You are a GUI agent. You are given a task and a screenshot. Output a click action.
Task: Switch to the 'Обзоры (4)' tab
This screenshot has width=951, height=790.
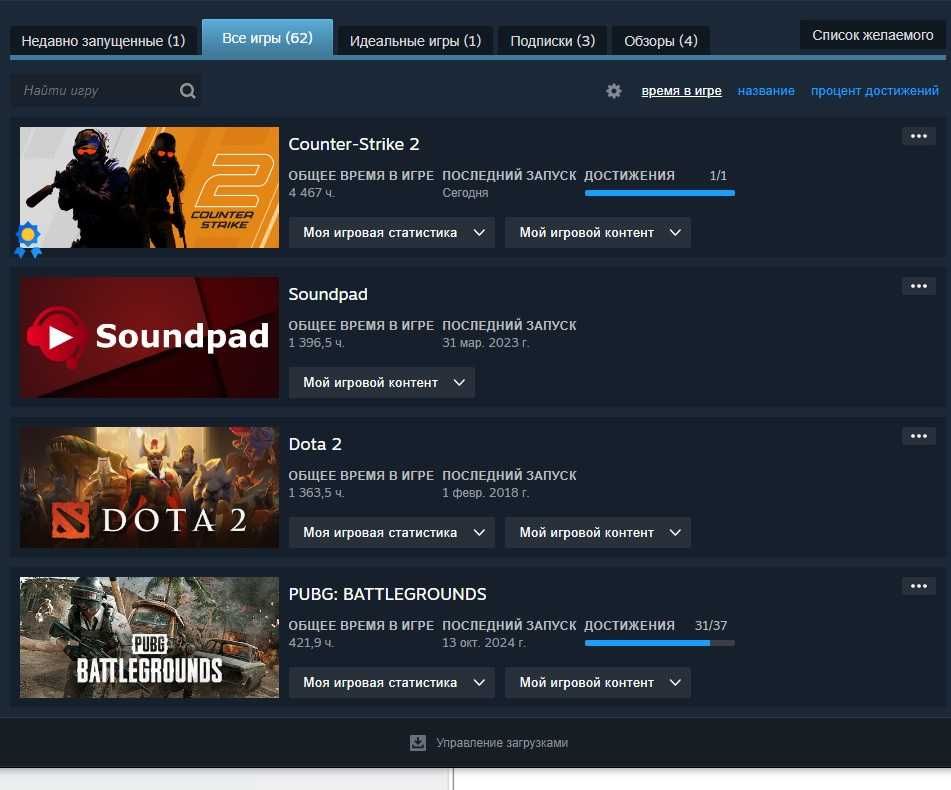tap(661, 41)
